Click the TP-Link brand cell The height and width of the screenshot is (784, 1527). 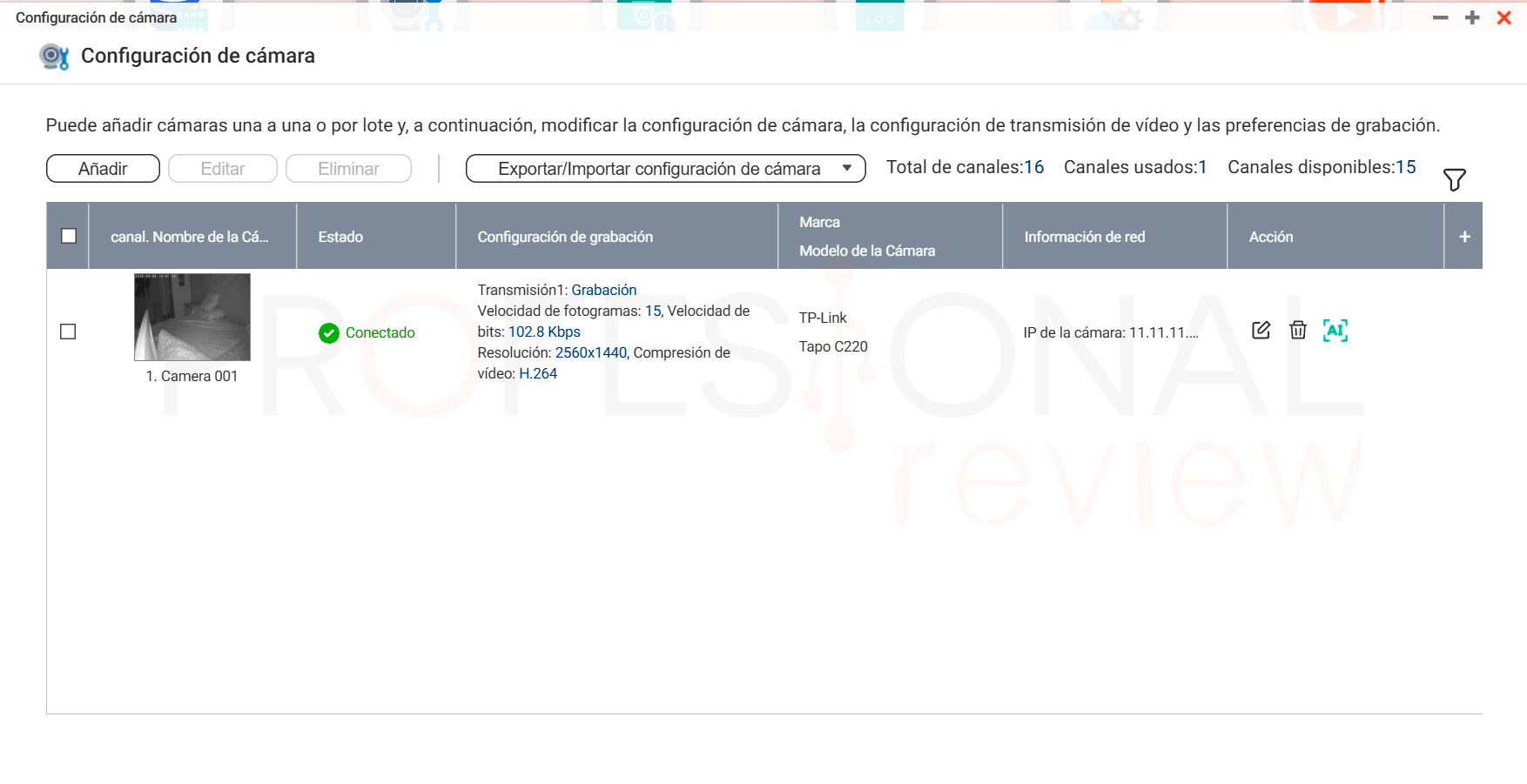[x=823, y=318]
